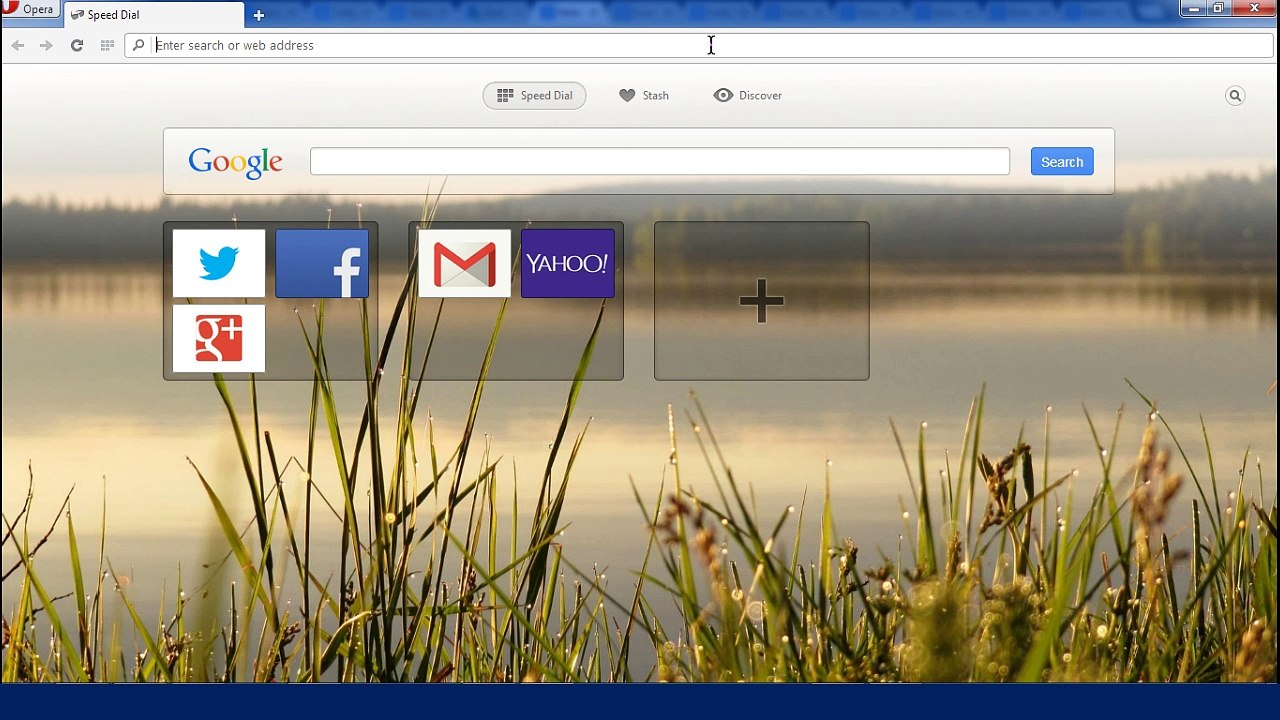Open the Twitter speed dial tile

[x=219, y=263]
